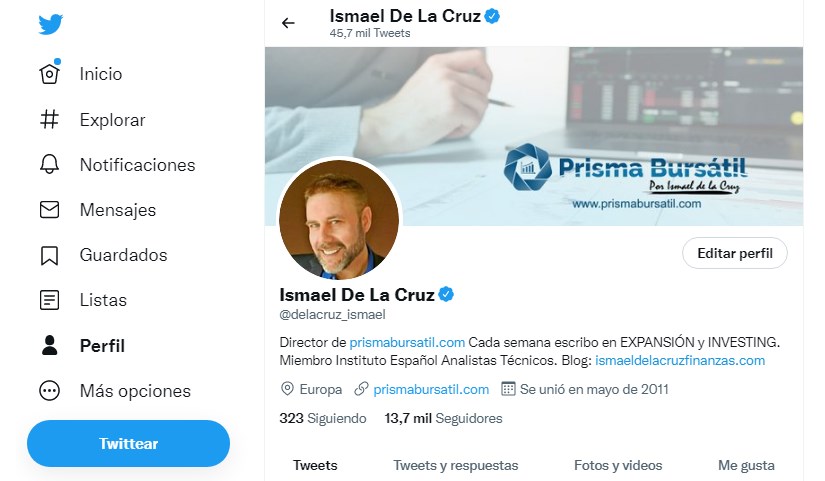Click the Twitter bird logo
825x481 pixels.
tap(51, 24)
